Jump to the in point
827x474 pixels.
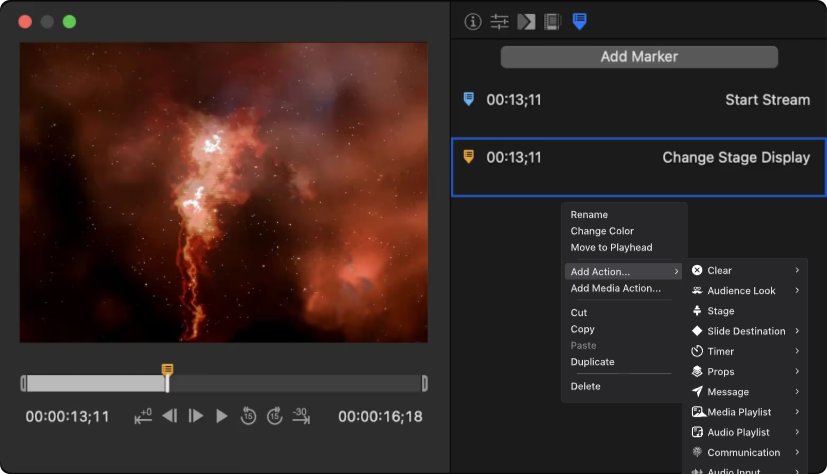coord(143,416)
